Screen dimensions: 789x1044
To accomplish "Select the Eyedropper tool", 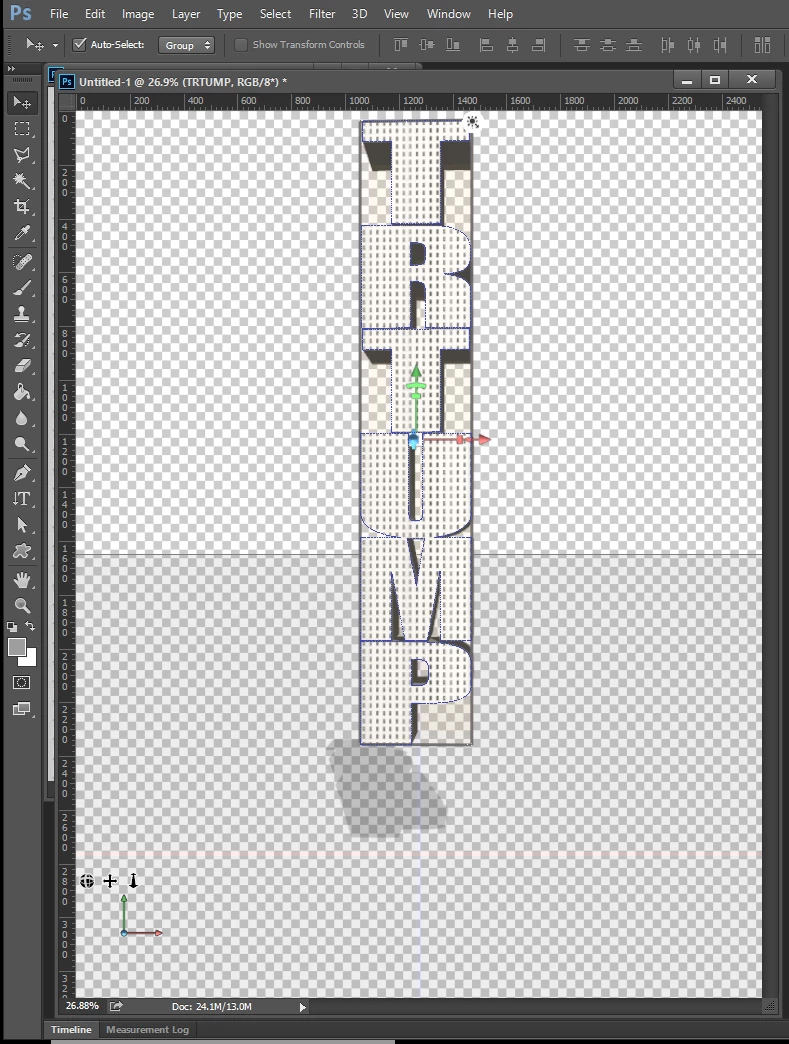I will pos(22,233).
